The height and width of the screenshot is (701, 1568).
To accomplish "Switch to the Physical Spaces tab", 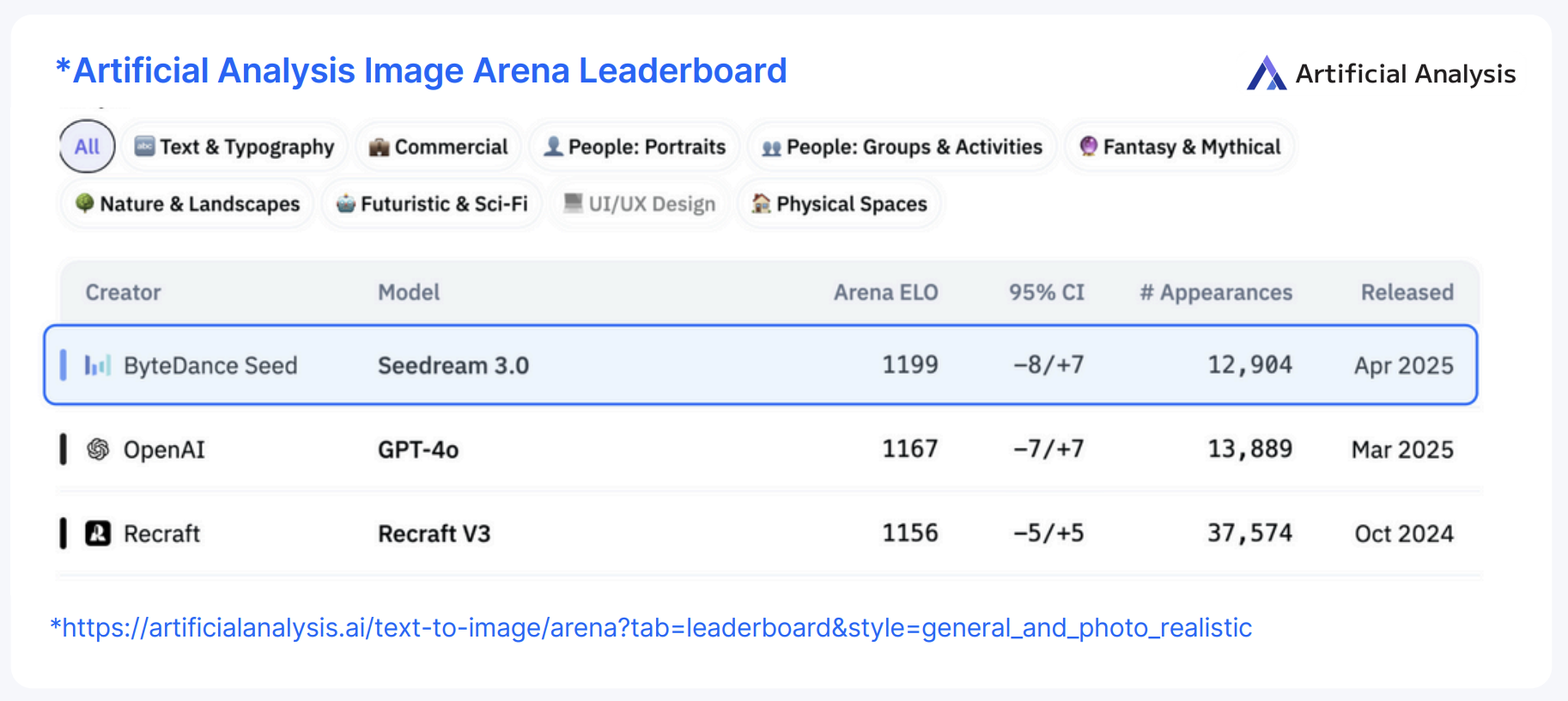I will point(840,204).
